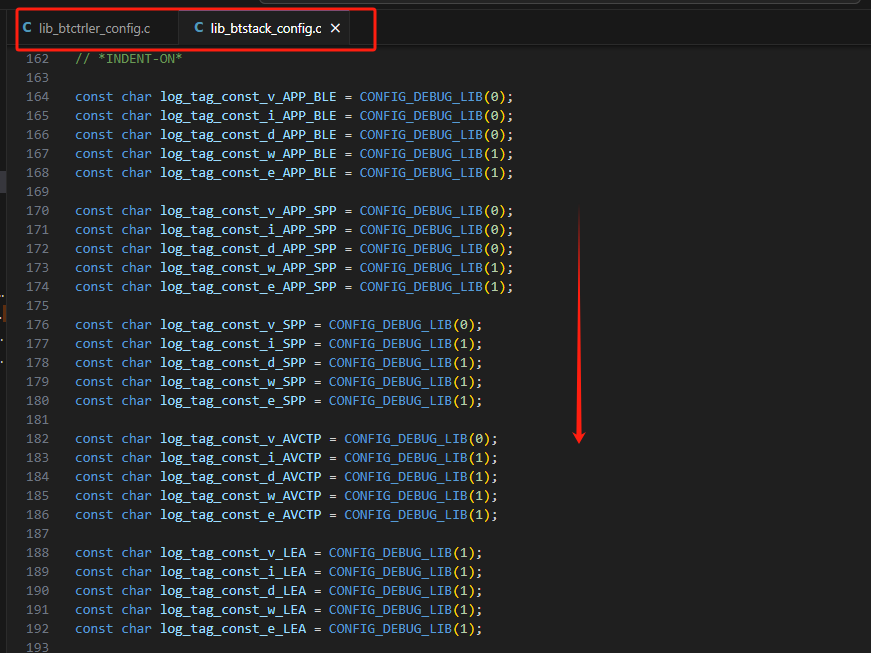
Task: Click line number 169 in the gutter
Action: pos(38,192)
